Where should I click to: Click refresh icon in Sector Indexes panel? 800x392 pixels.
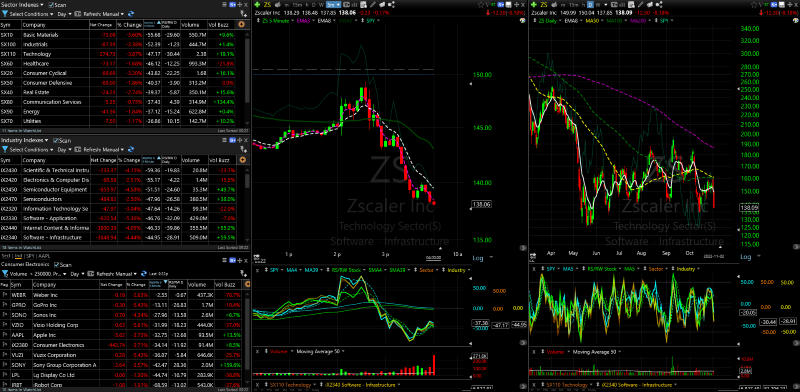131,14
